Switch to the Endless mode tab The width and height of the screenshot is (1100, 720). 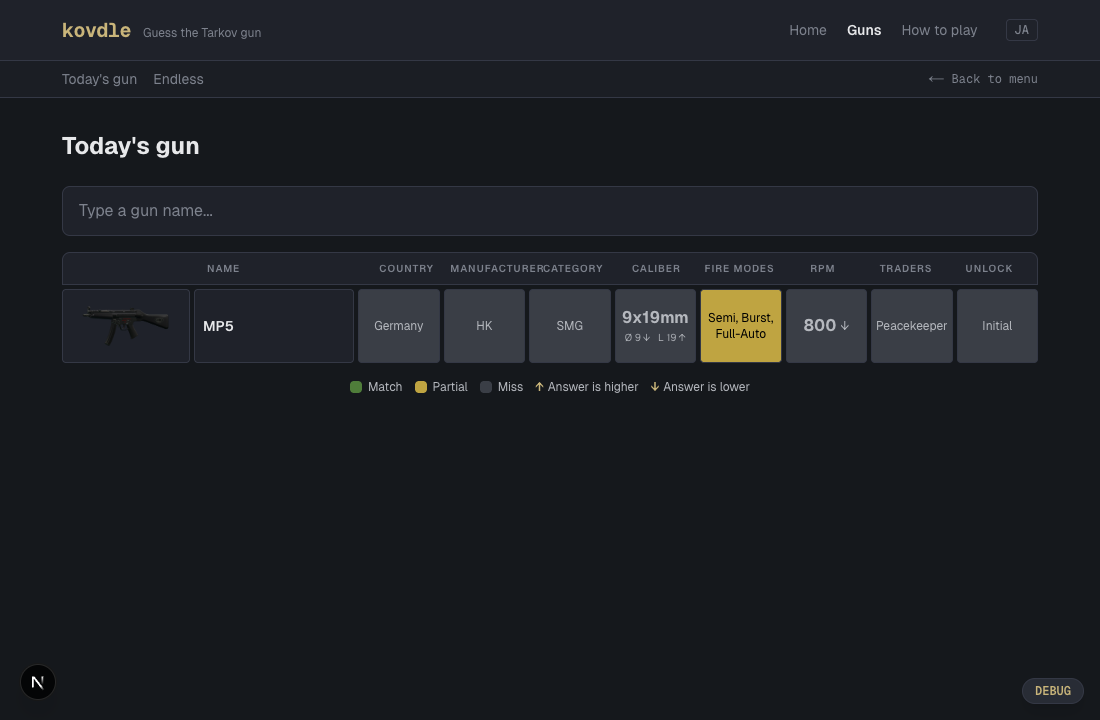178,79
